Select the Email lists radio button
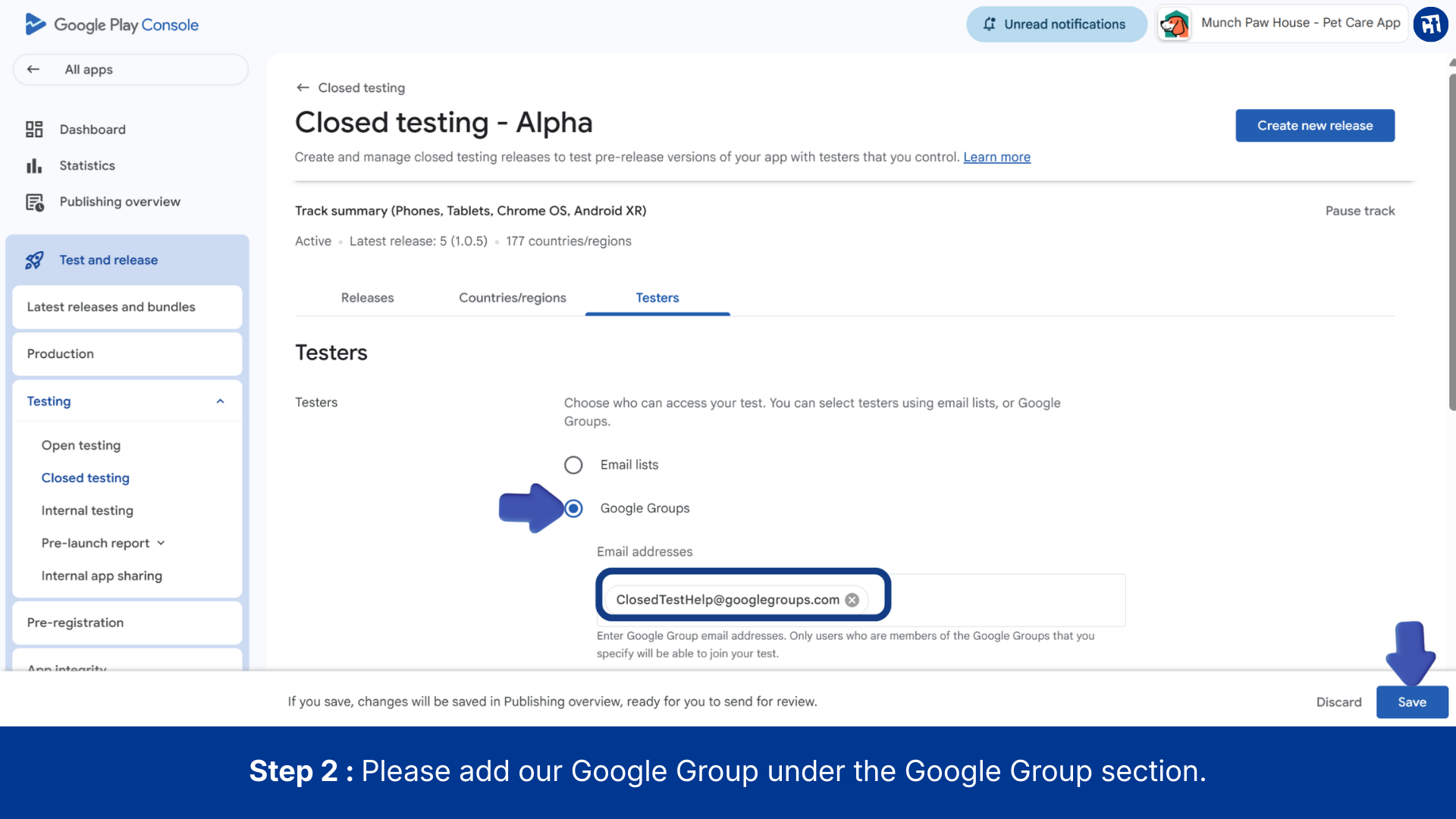This screenshot has height=819, width=1456. coord(573,465)
